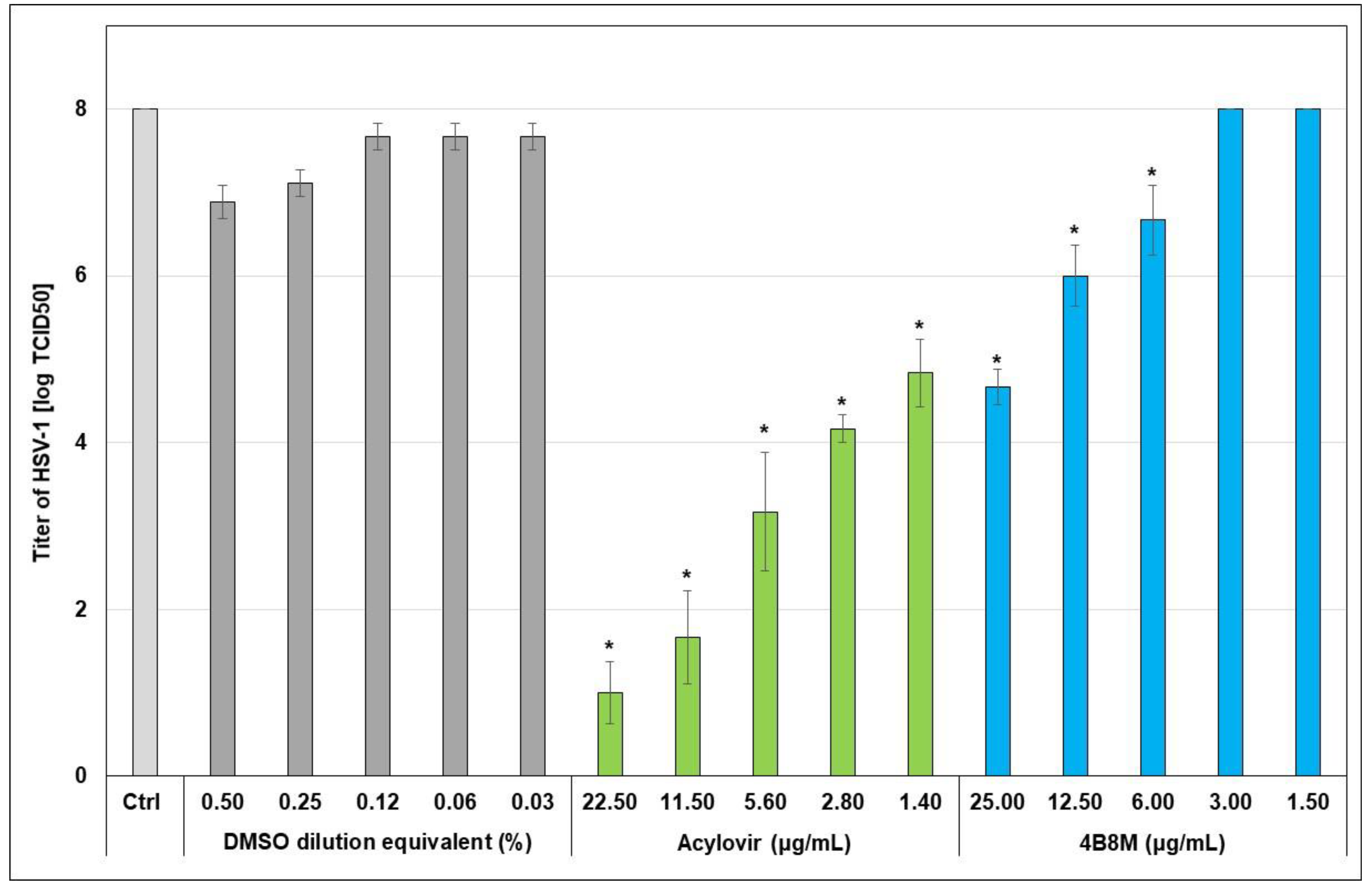Click the light gray Ctrl bar
The height and width of the screenshot is (890, 1372).
(x=145, y=442)
